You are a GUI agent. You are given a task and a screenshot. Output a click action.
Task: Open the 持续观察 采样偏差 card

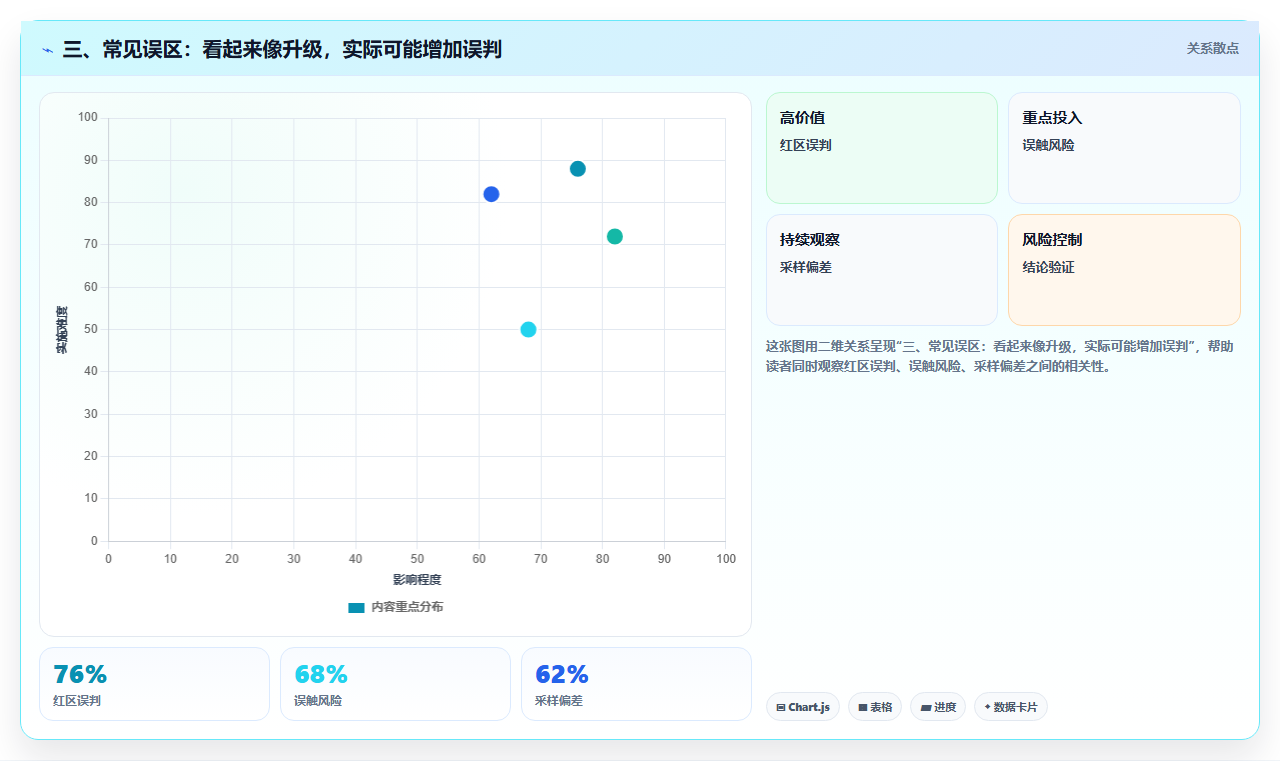click(882, 270)
